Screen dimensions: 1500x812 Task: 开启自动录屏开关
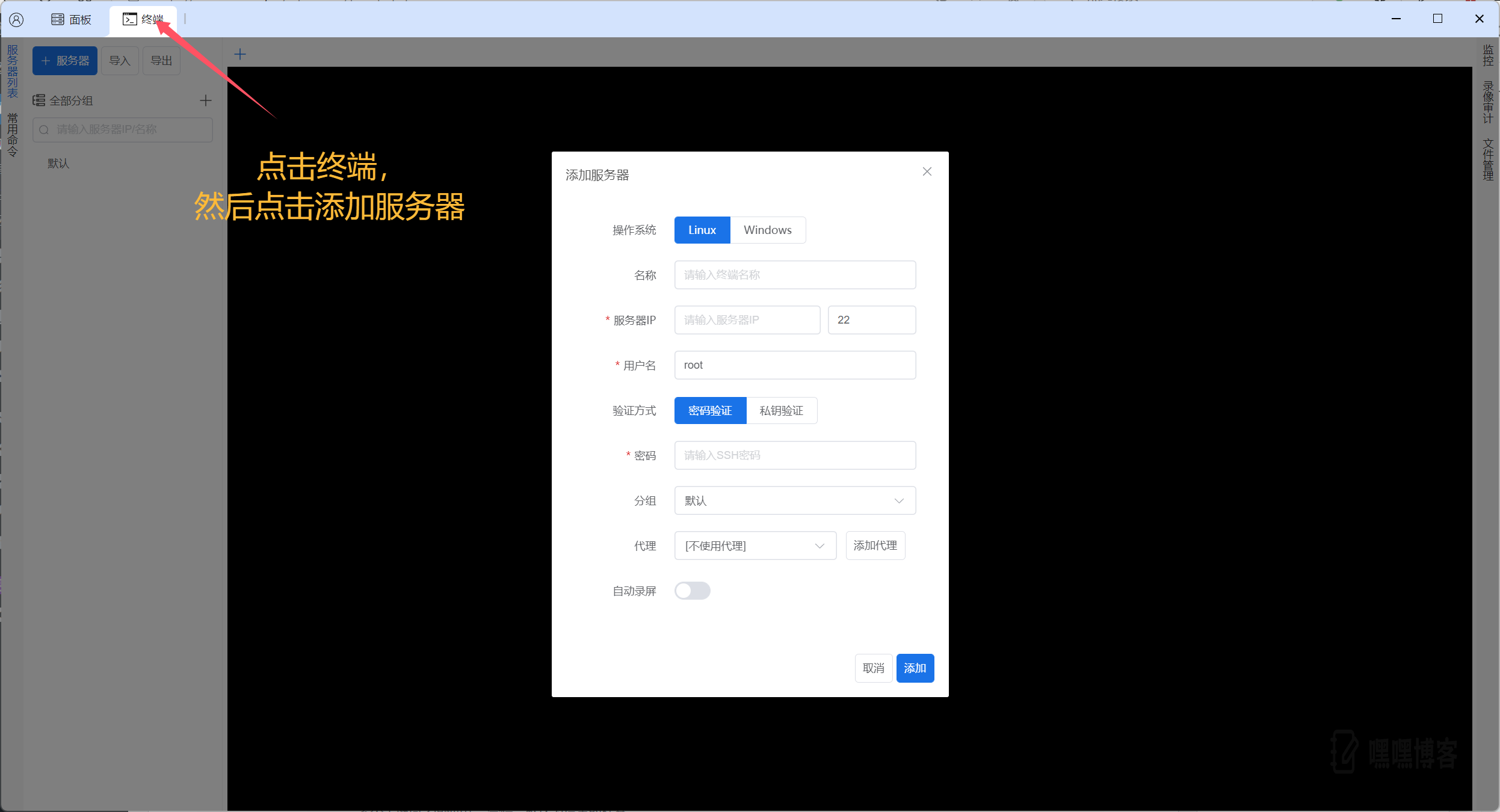click(x=692, y=591)
